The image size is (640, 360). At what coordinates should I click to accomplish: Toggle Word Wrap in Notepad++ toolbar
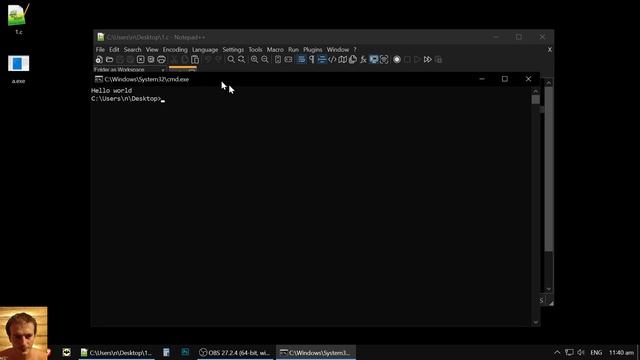[301, 60]
